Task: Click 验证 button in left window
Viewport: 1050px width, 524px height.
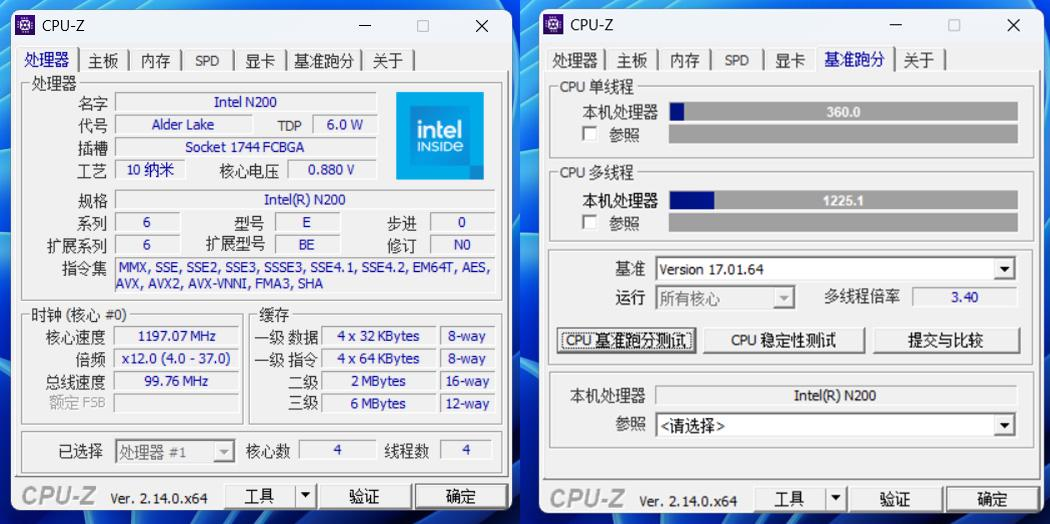Action: point(364,497)
